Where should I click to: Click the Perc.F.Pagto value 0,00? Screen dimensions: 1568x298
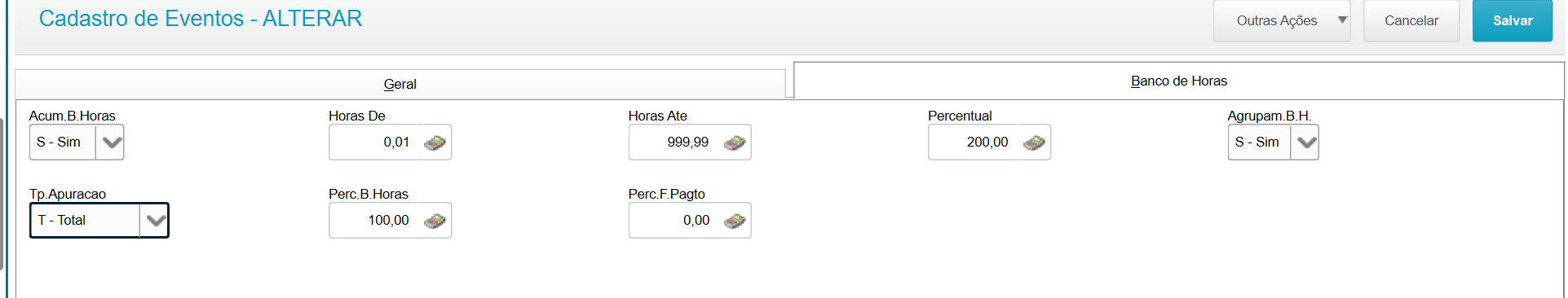[x=696, y=221]
